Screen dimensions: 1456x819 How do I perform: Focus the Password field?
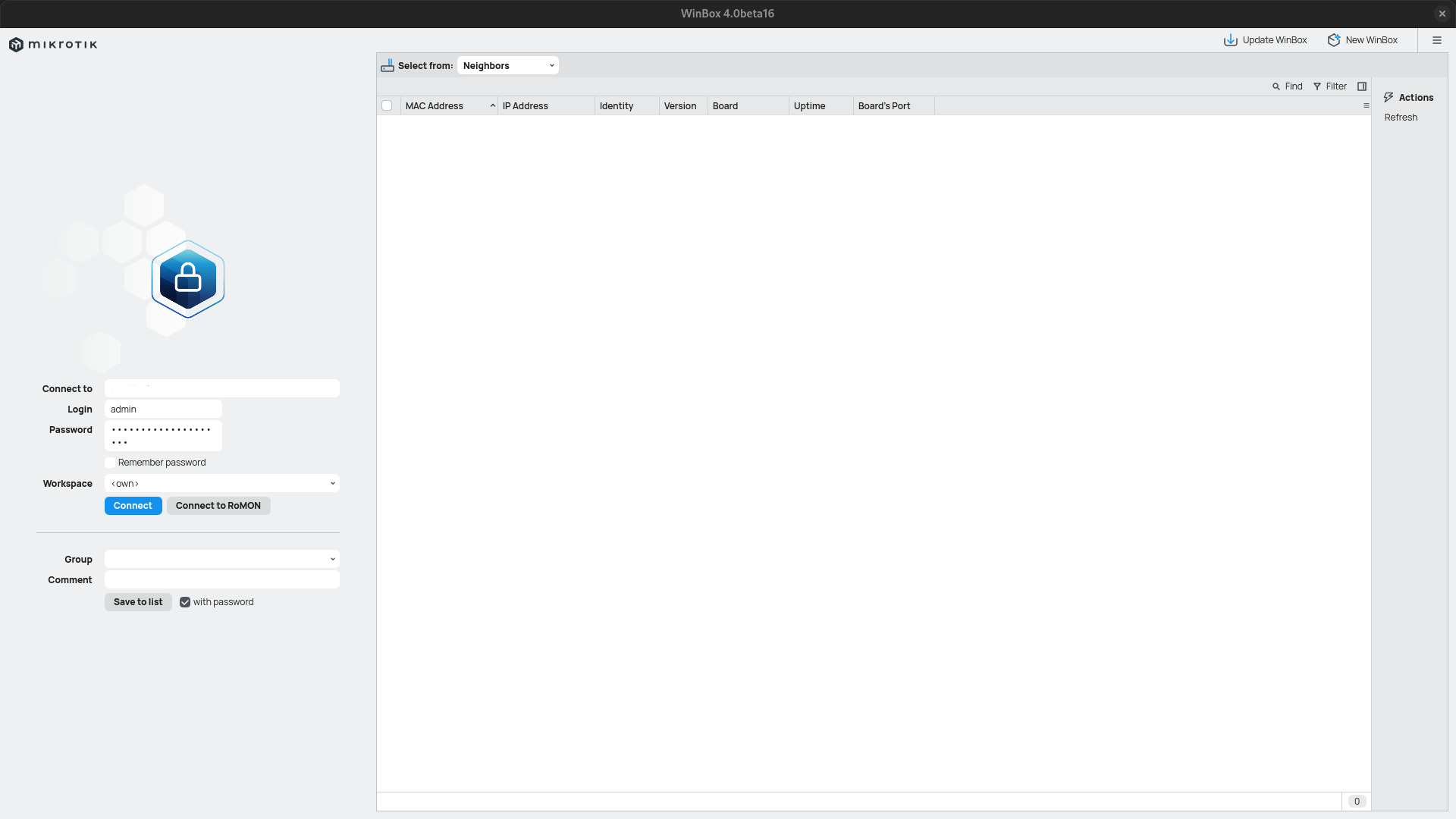(163, 436)
